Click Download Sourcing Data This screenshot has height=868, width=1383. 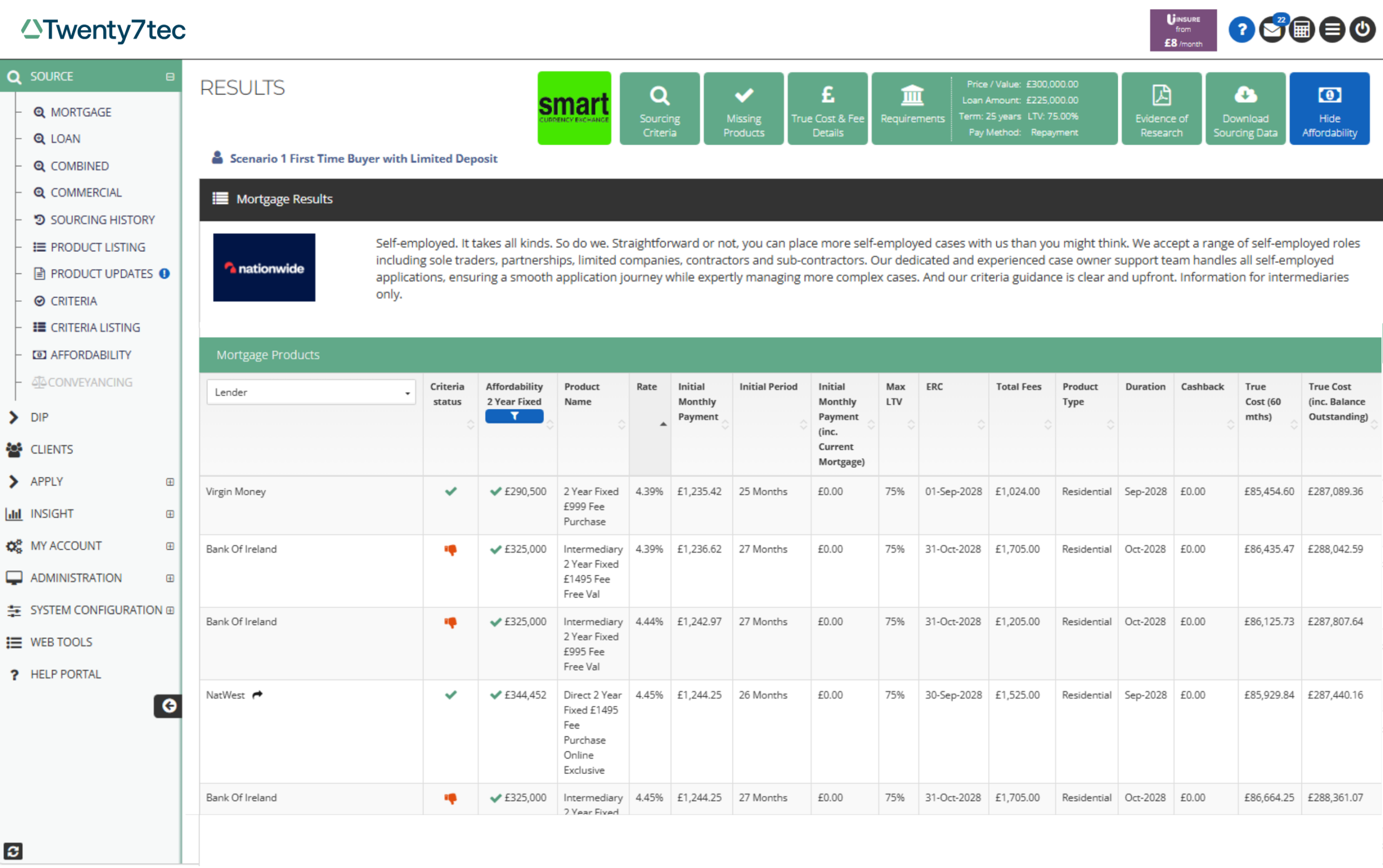(x=1245, y=108)
